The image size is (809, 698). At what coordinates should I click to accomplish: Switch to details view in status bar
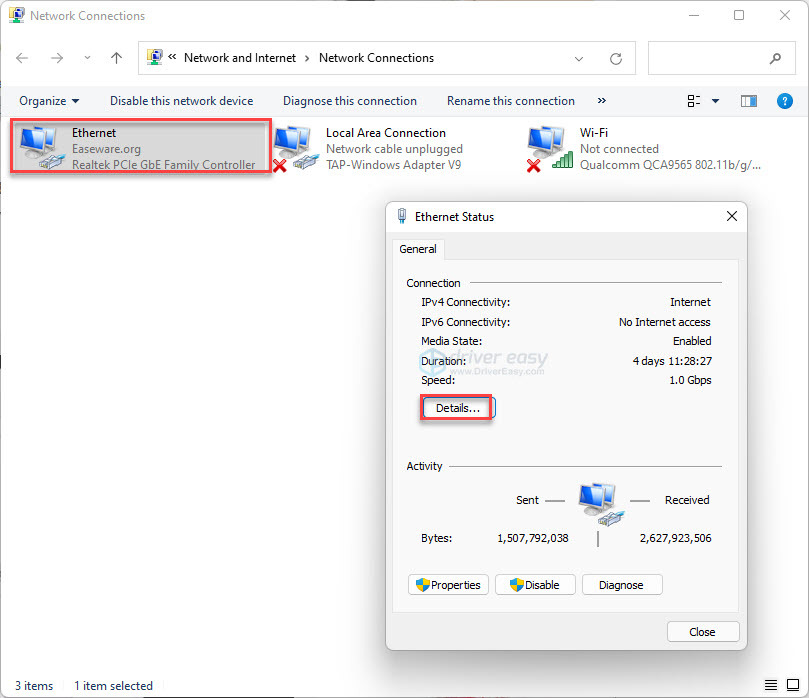tap(770, 686)
